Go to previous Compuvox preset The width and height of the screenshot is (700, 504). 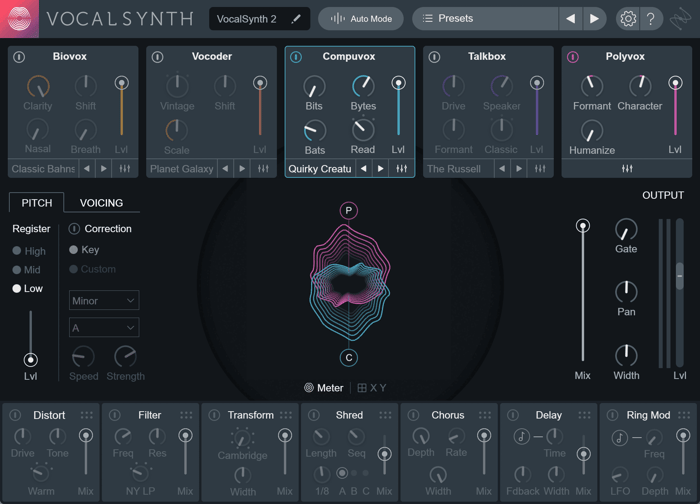coord(364,169)
